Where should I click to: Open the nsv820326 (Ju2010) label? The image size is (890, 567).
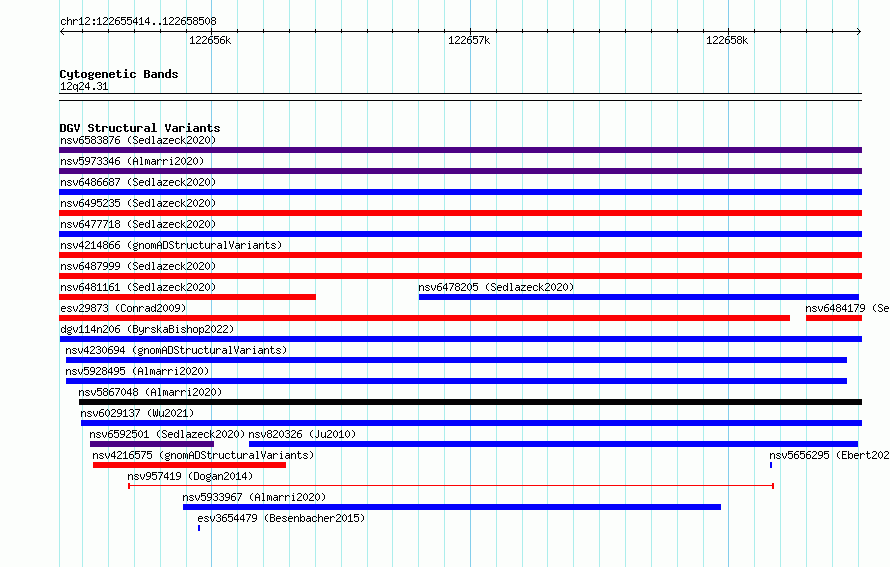[302, 434]
